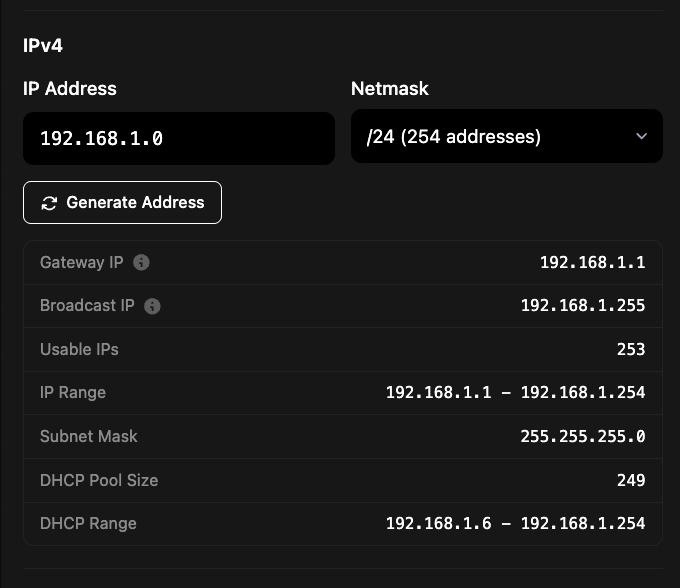The height and width of the screenshot is (588, 680).
Task: Click the IP Address field label
Action: point(70,89)
